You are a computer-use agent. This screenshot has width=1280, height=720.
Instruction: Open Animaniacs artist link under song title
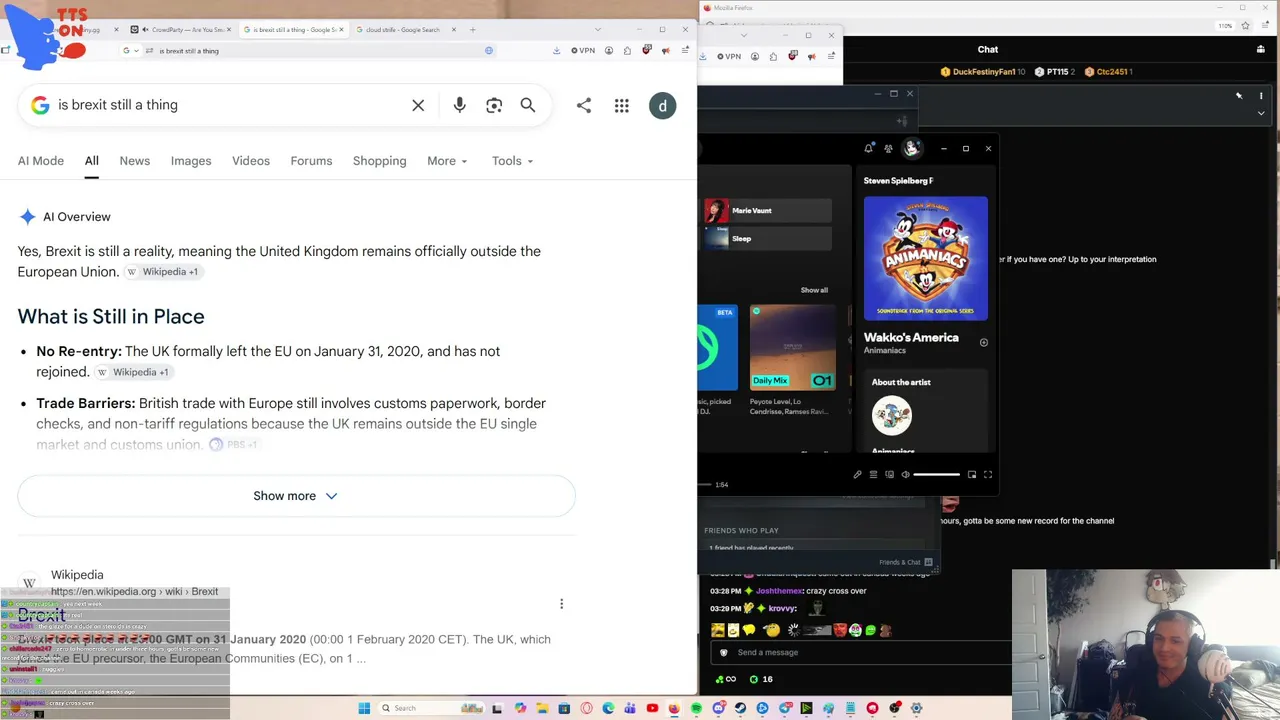click(885, 351)
